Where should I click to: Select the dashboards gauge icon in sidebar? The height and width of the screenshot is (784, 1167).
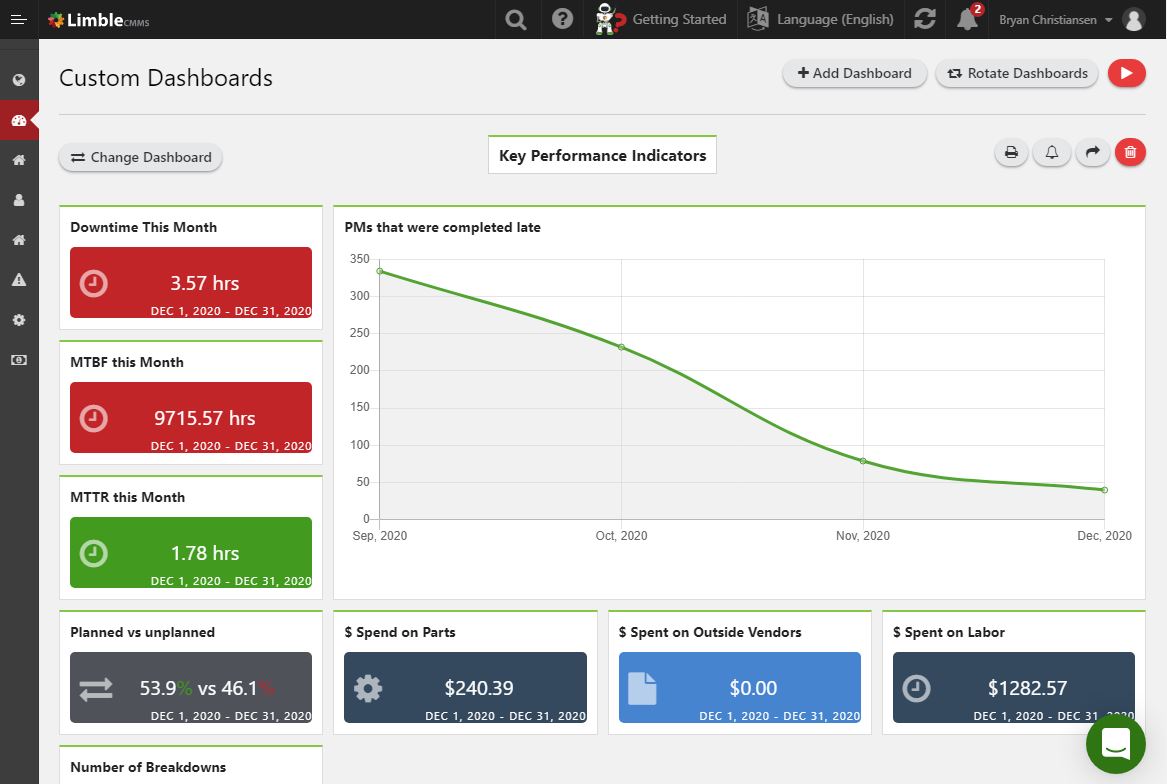click(x=17, y=120)
